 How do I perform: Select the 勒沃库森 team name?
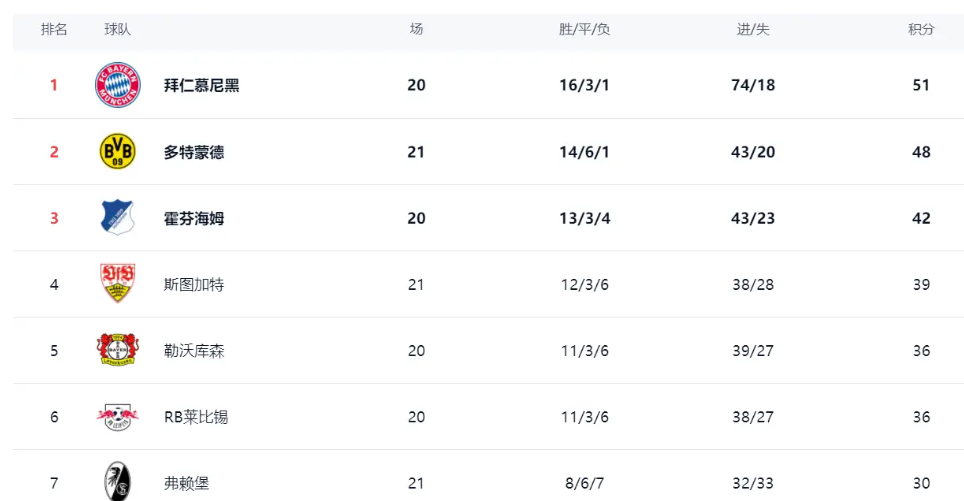click(194, 351)
